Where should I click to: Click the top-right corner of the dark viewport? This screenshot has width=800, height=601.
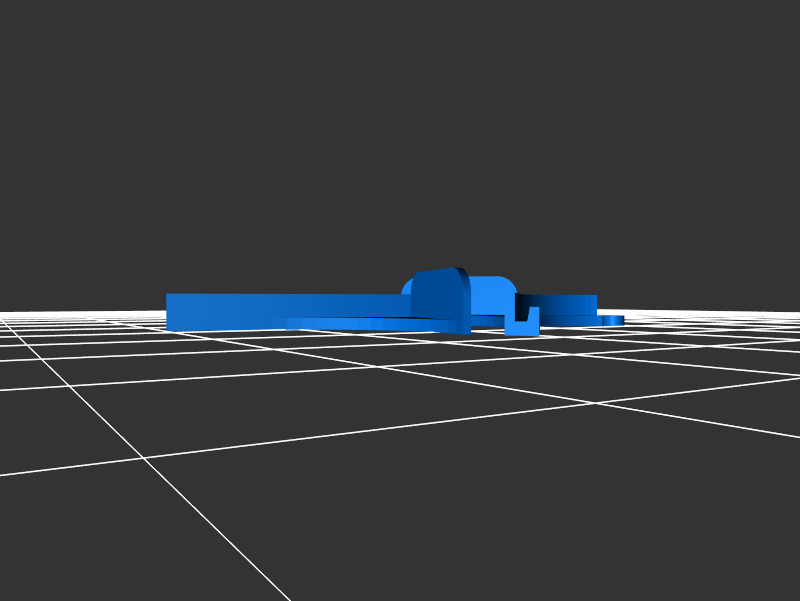point(794,5)
